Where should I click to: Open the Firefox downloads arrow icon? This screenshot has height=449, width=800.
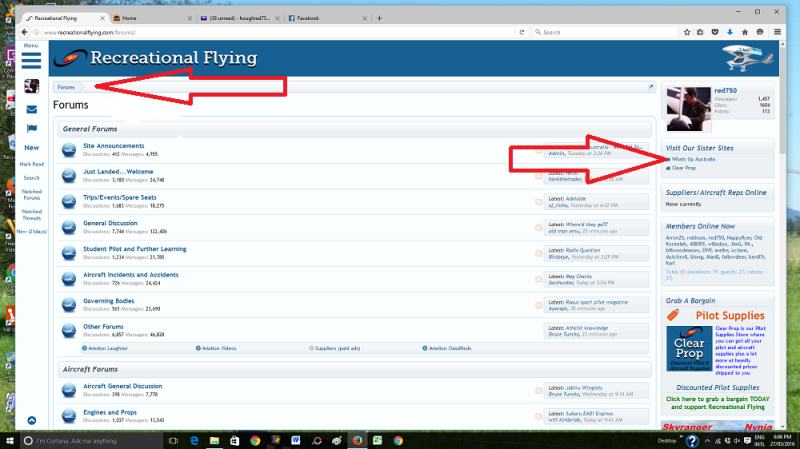pyautogui.click(x=730, y=32)
